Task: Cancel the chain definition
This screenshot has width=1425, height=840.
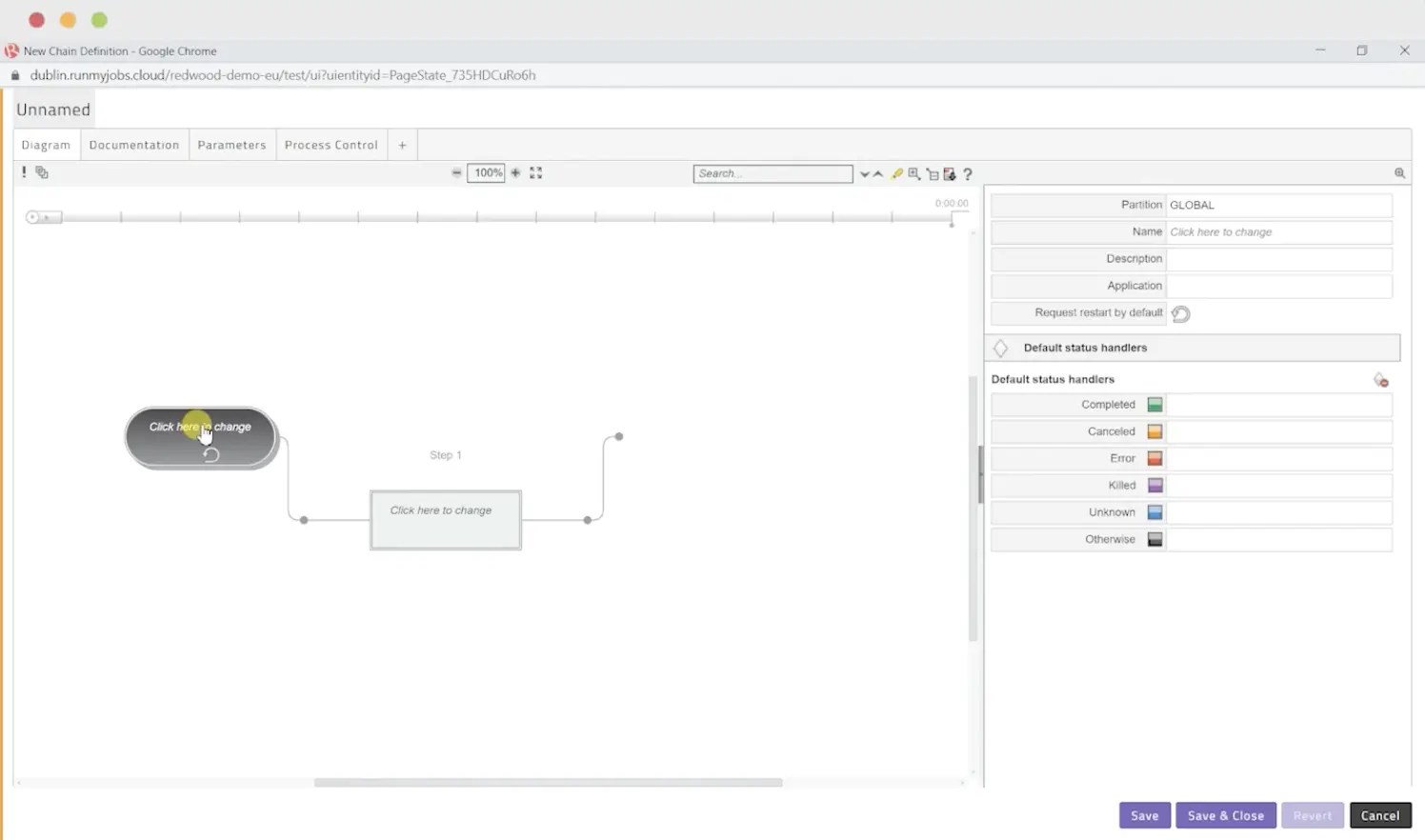Action: tap(1380, 815)
